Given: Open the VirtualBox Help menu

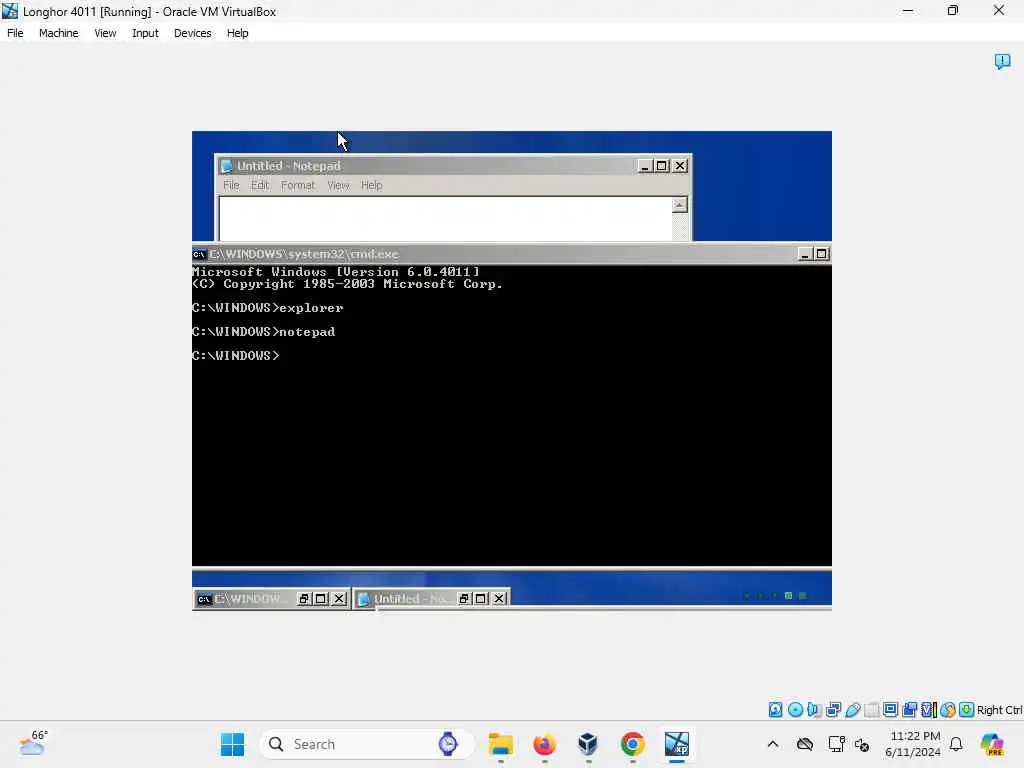Looking at the screenshot, I should [x=237, y=33].
